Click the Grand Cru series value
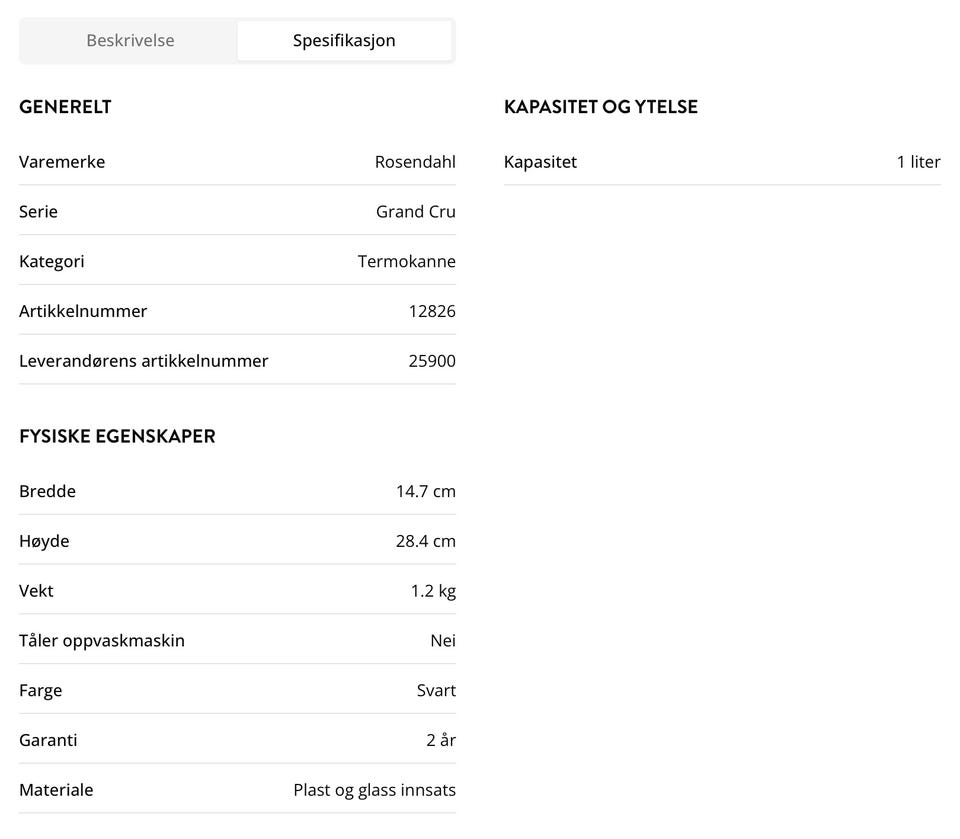The height and width of the screenshot is (839, 960). (x=416, y=212)
